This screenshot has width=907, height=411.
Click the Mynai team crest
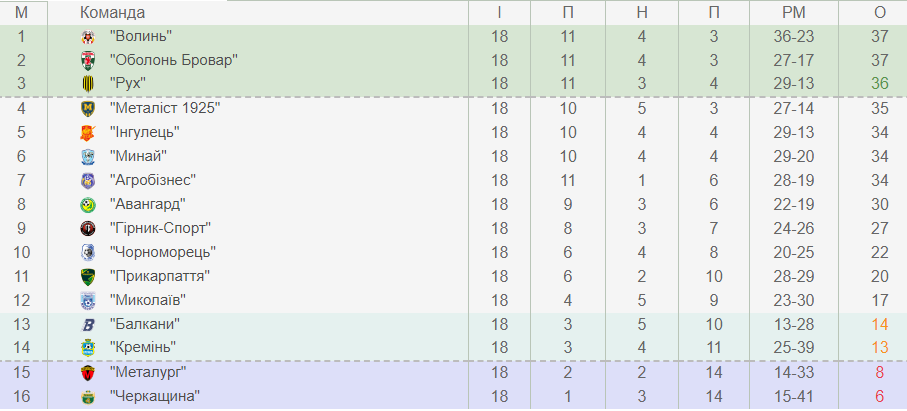pyautogui.click(x=88, y=156)
